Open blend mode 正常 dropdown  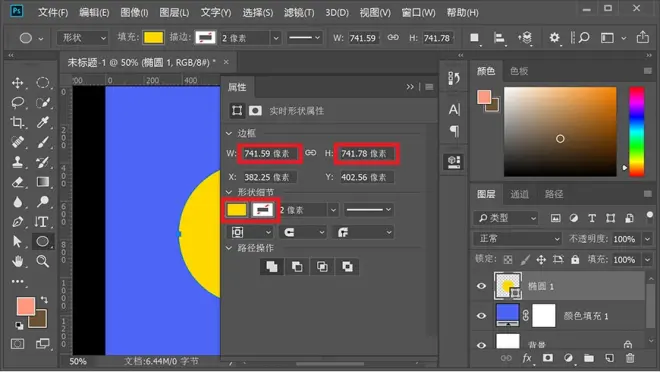517,239
